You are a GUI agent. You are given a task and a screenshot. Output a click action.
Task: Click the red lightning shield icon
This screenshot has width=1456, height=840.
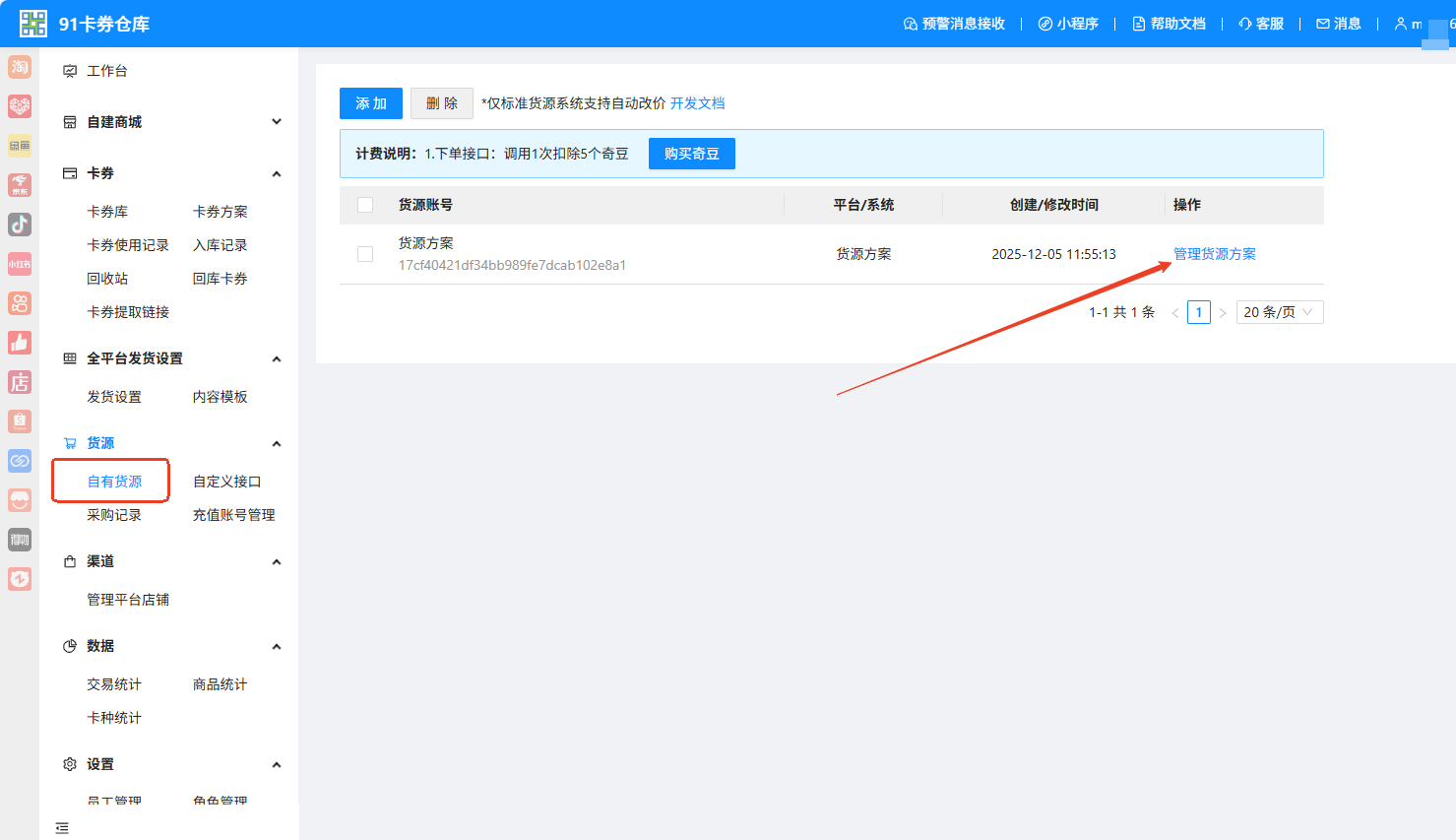[x=20, y=579]
